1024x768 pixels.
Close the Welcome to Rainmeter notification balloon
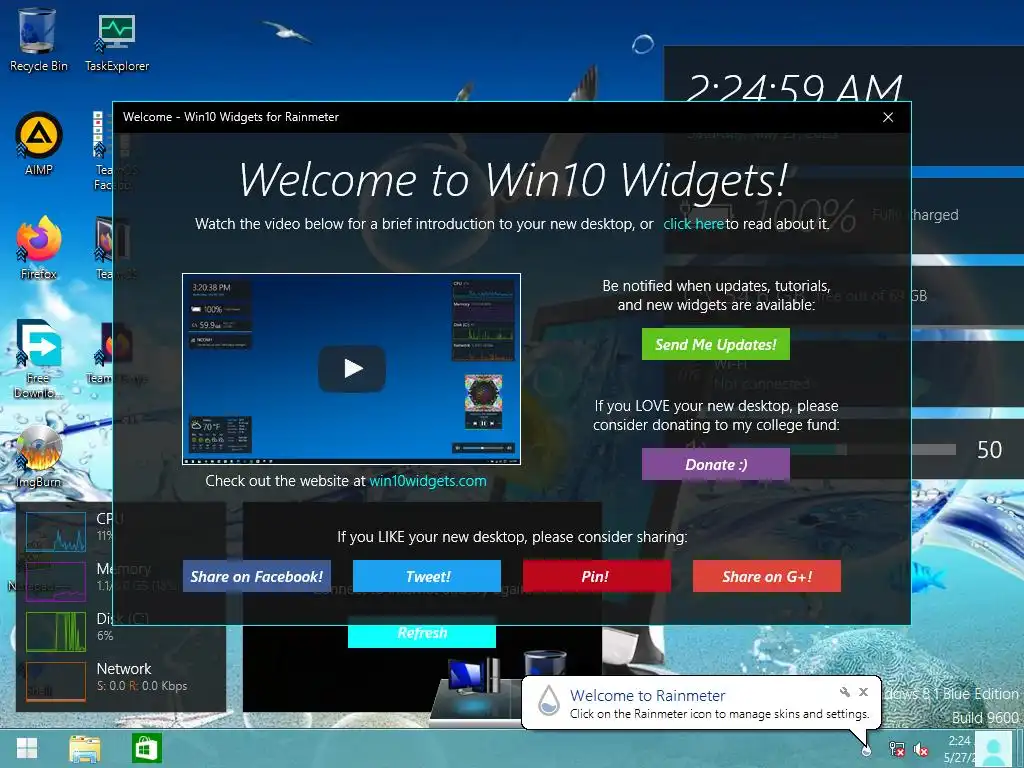[x=863, y=692]
